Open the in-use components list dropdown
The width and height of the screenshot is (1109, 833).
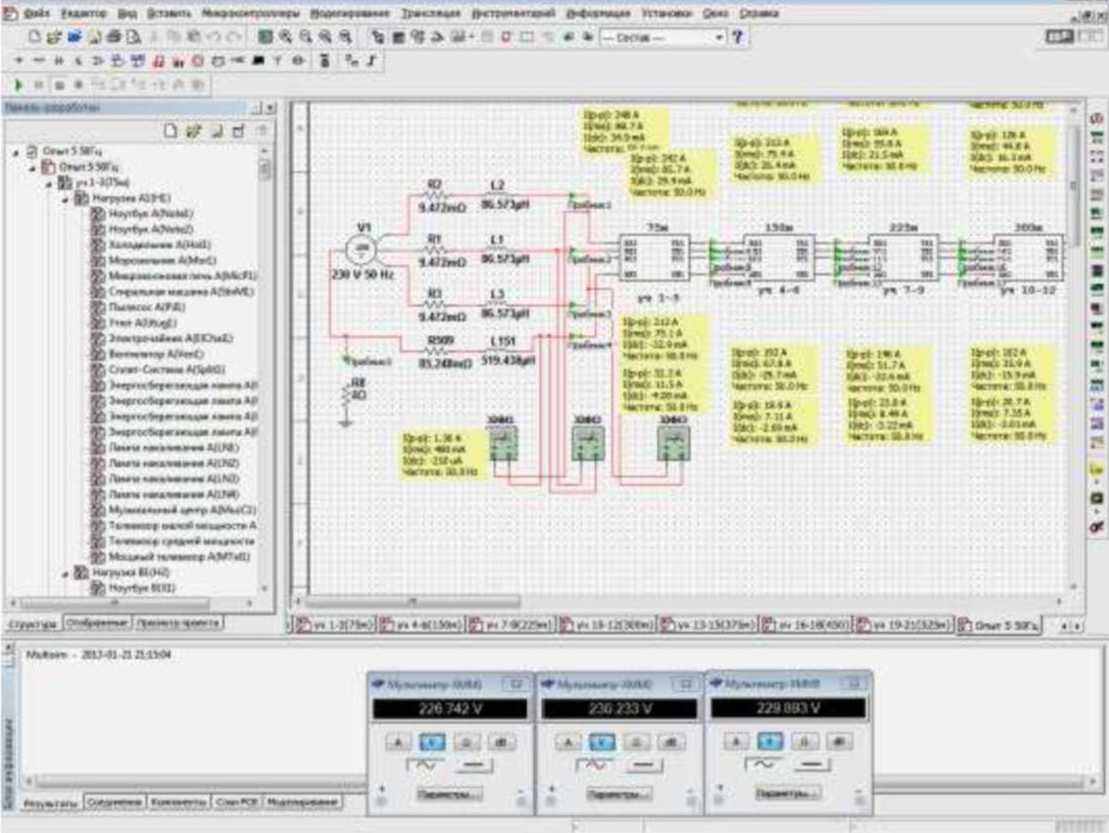(719, 37)
